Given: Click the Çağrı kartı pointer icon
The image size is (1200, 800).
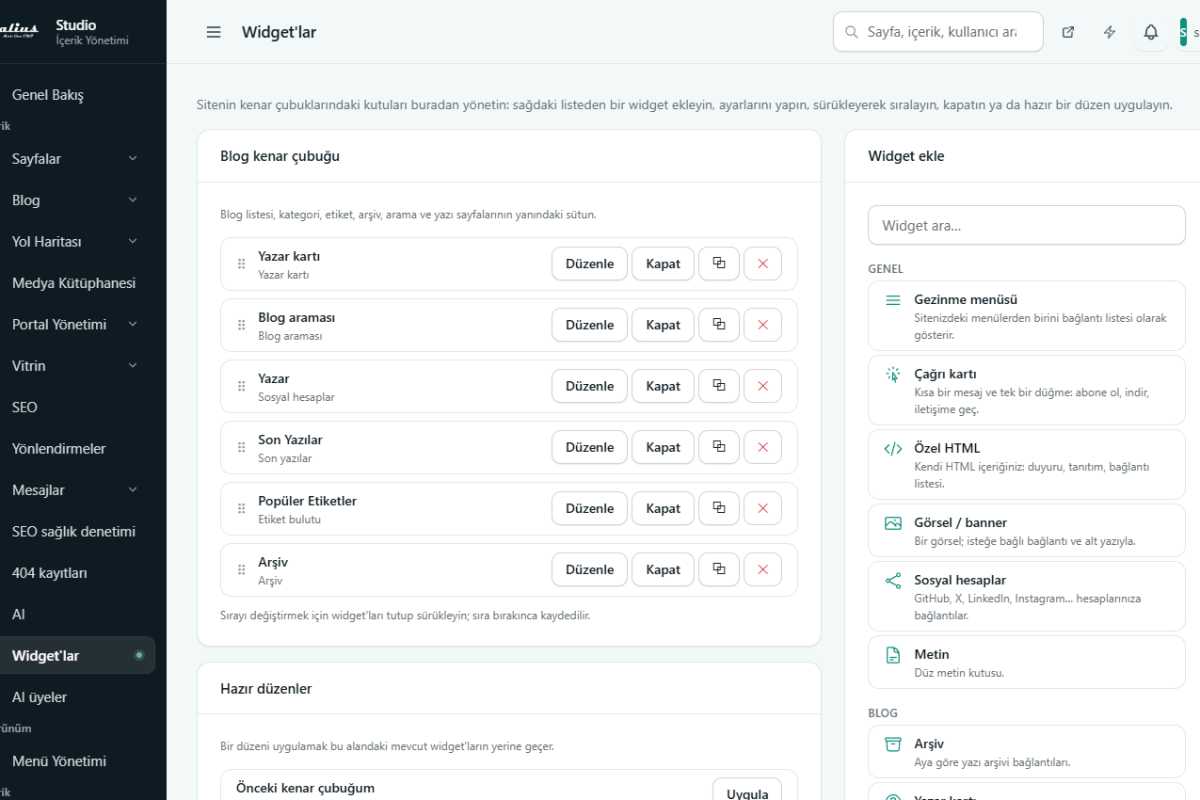Looking at the screenshot, I should click(893, 375).
